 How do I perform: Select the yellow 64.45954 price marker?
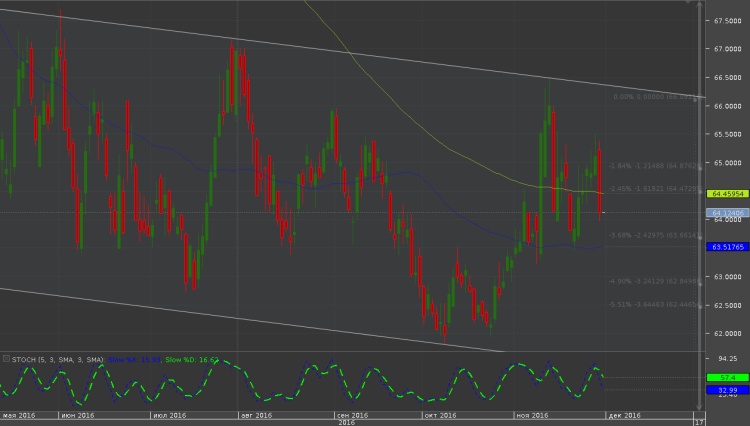point(728,194)
